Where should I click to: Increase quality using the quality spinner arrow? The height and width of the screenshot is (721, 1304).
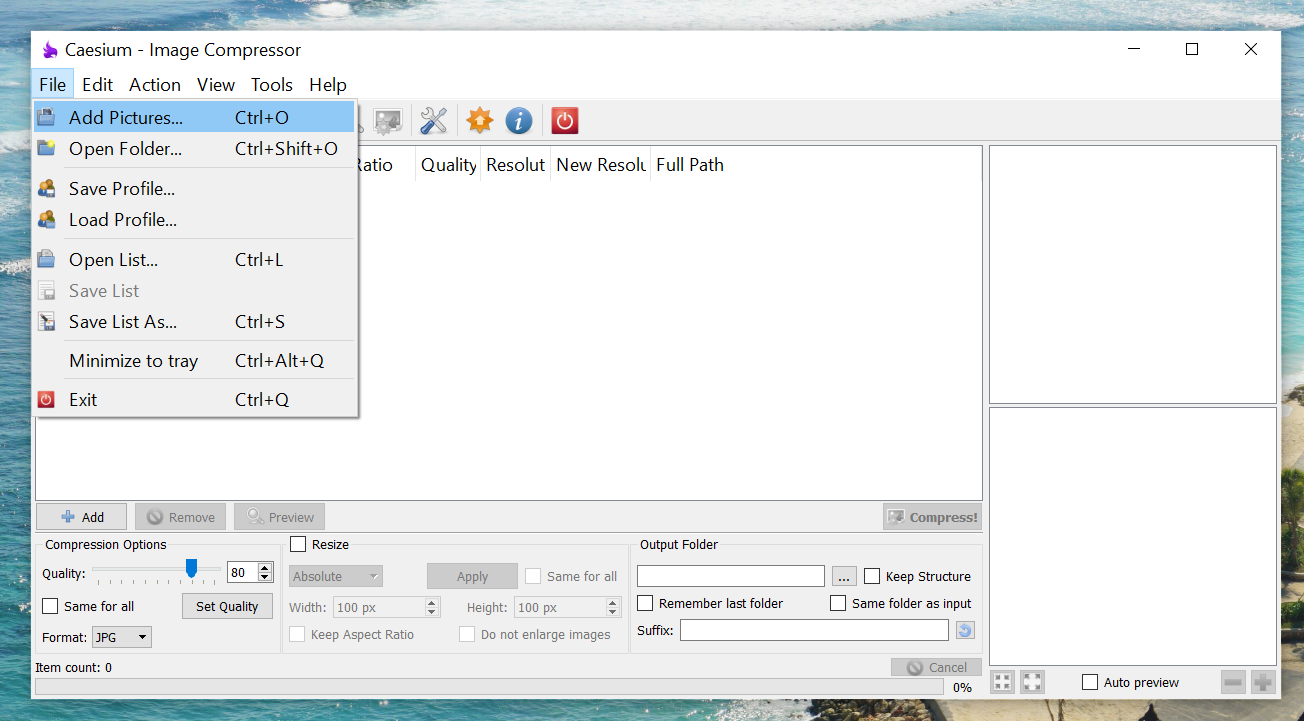(263, 567)
